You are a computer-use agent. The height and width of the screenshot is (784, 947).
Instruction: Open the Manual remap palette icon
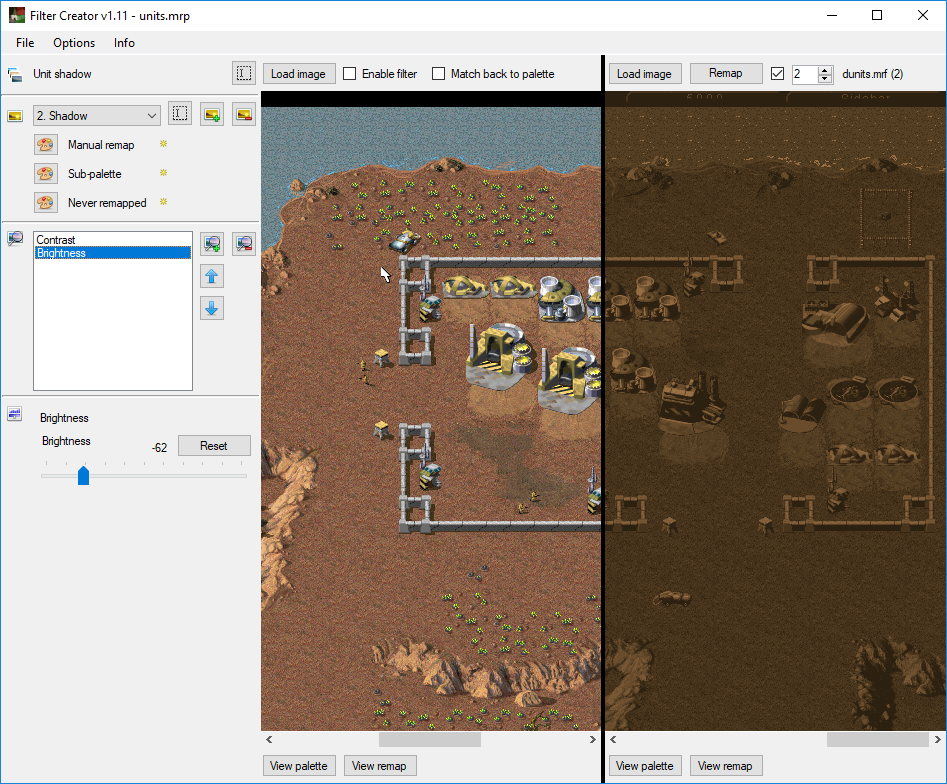[46, 145]
